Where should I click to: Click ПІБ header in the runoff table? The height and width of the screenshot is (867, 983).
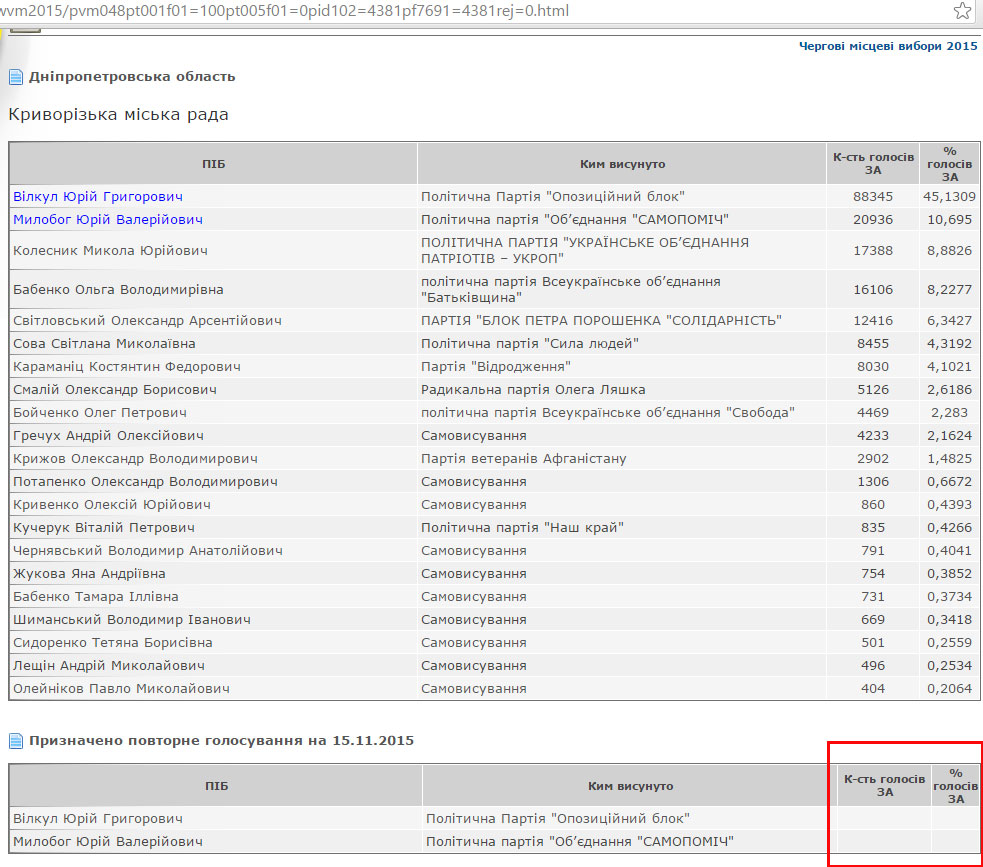(x=216, y=787)
